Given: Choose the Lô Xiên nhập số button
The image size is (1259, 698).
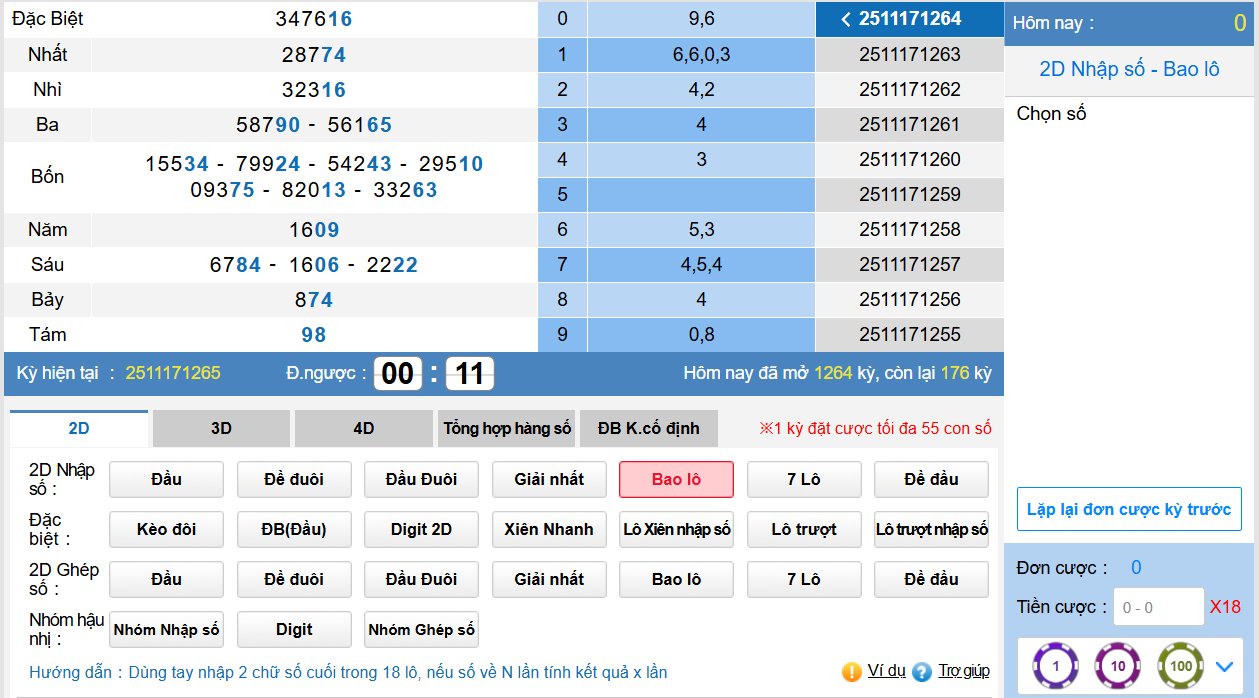Looking at the screenshot, I should pyautogui.click(x=676, y=529).
